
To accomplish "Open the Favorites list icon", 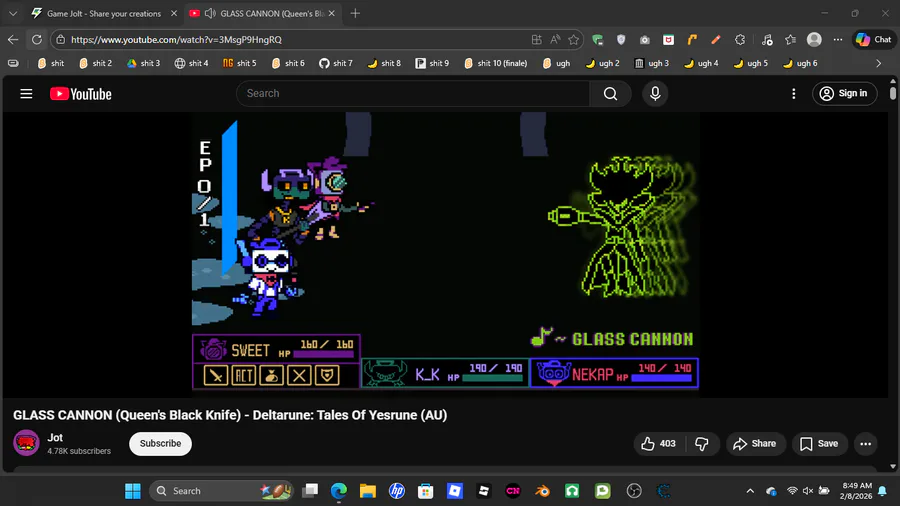I will pos(790,40).
